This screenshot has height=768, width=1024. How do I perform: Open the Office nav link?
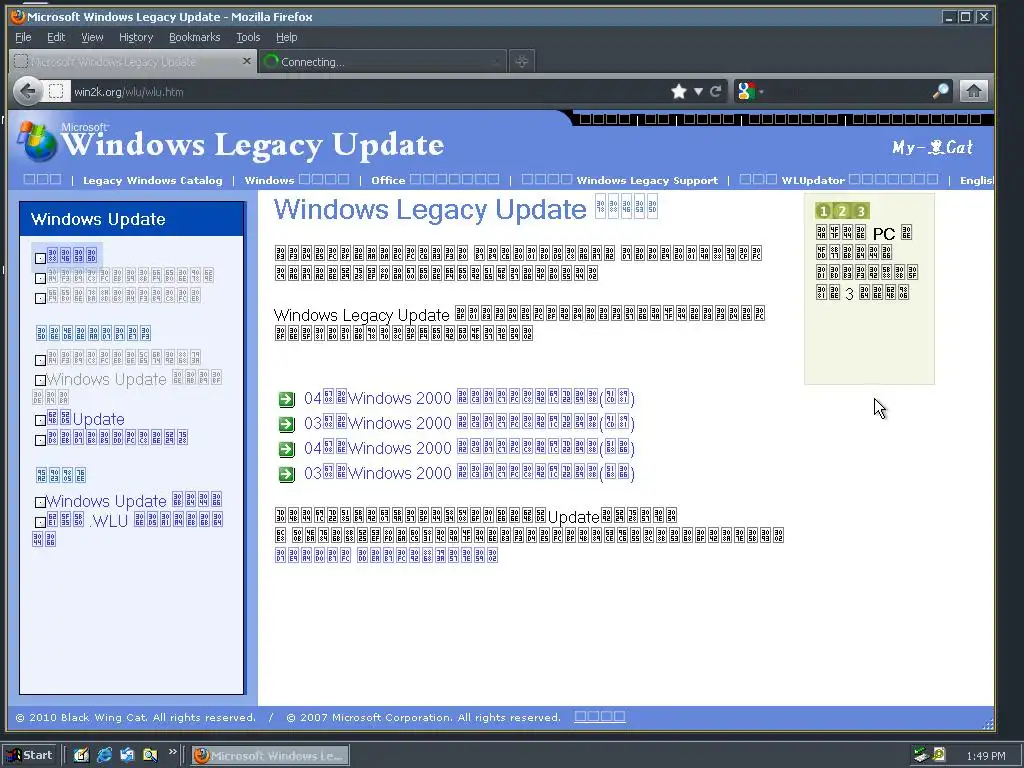coord(435,180)
